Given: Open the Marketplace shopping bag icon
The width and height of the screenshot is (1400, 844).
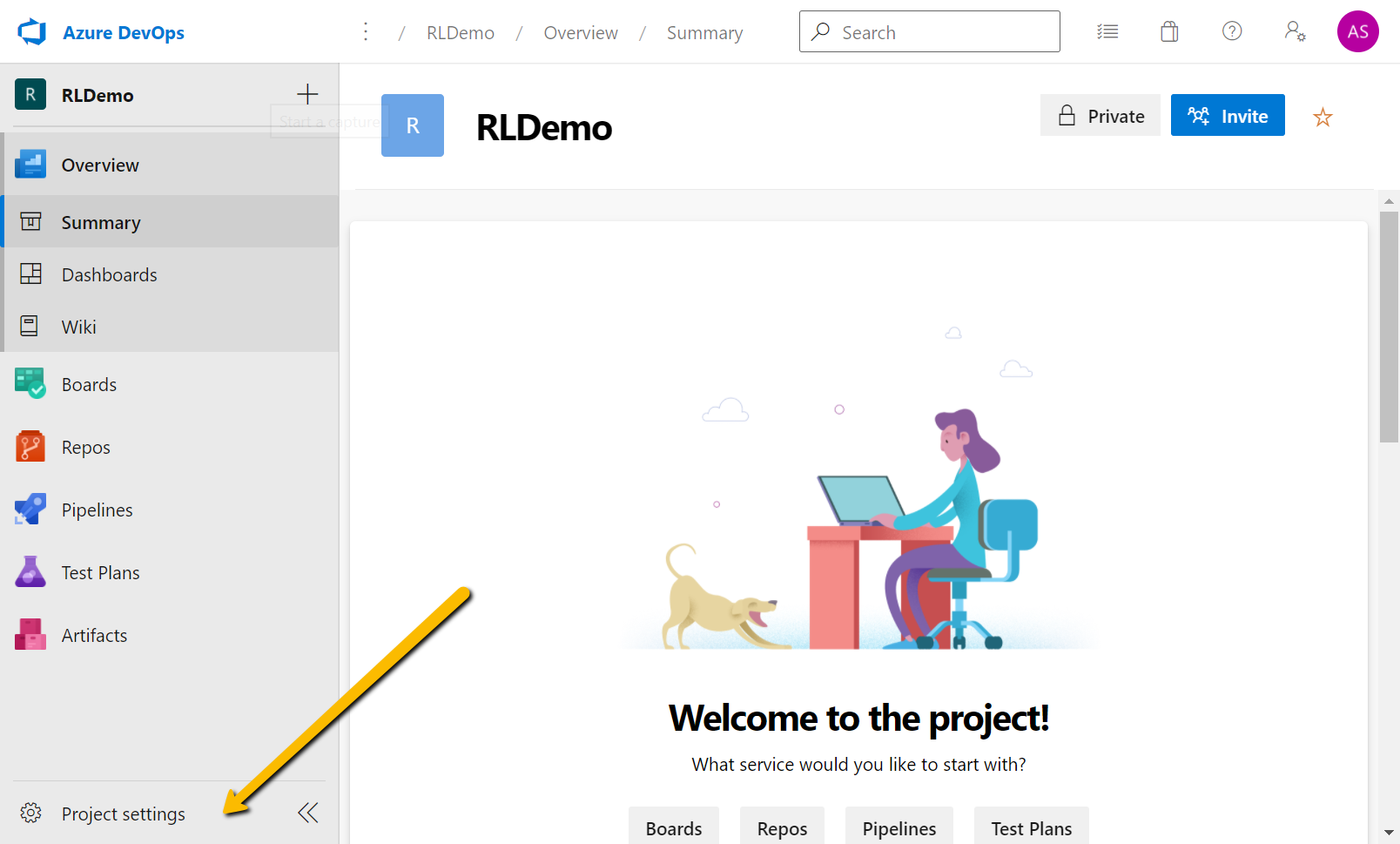Looking at the screenshot, I should 1169,32.
